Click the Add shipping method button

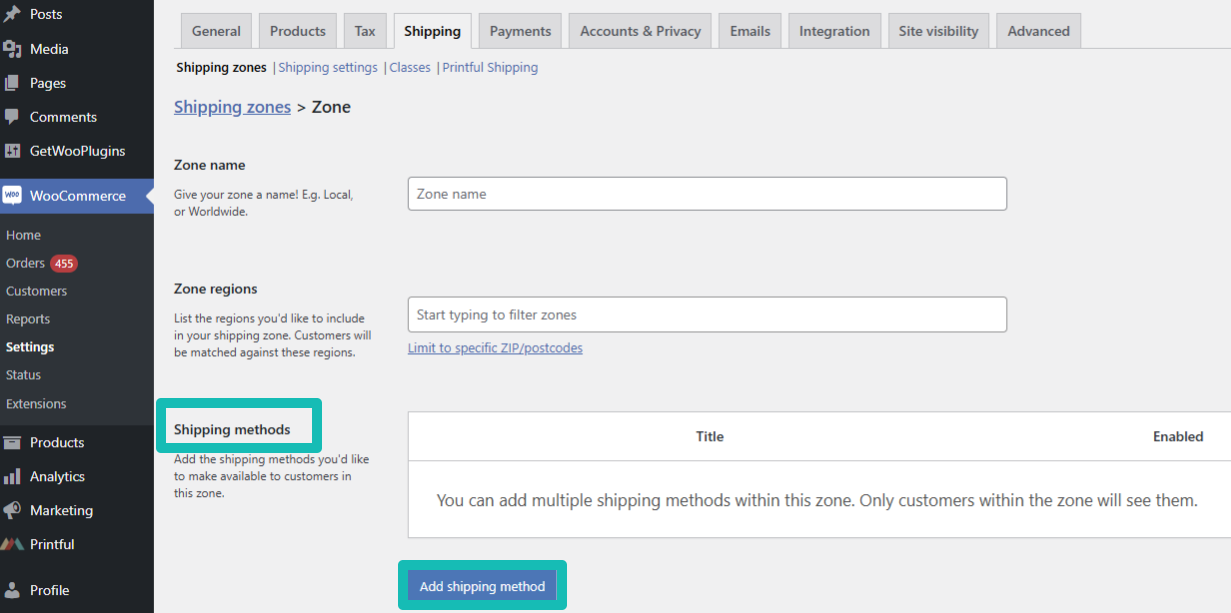(x=482, y=585)
